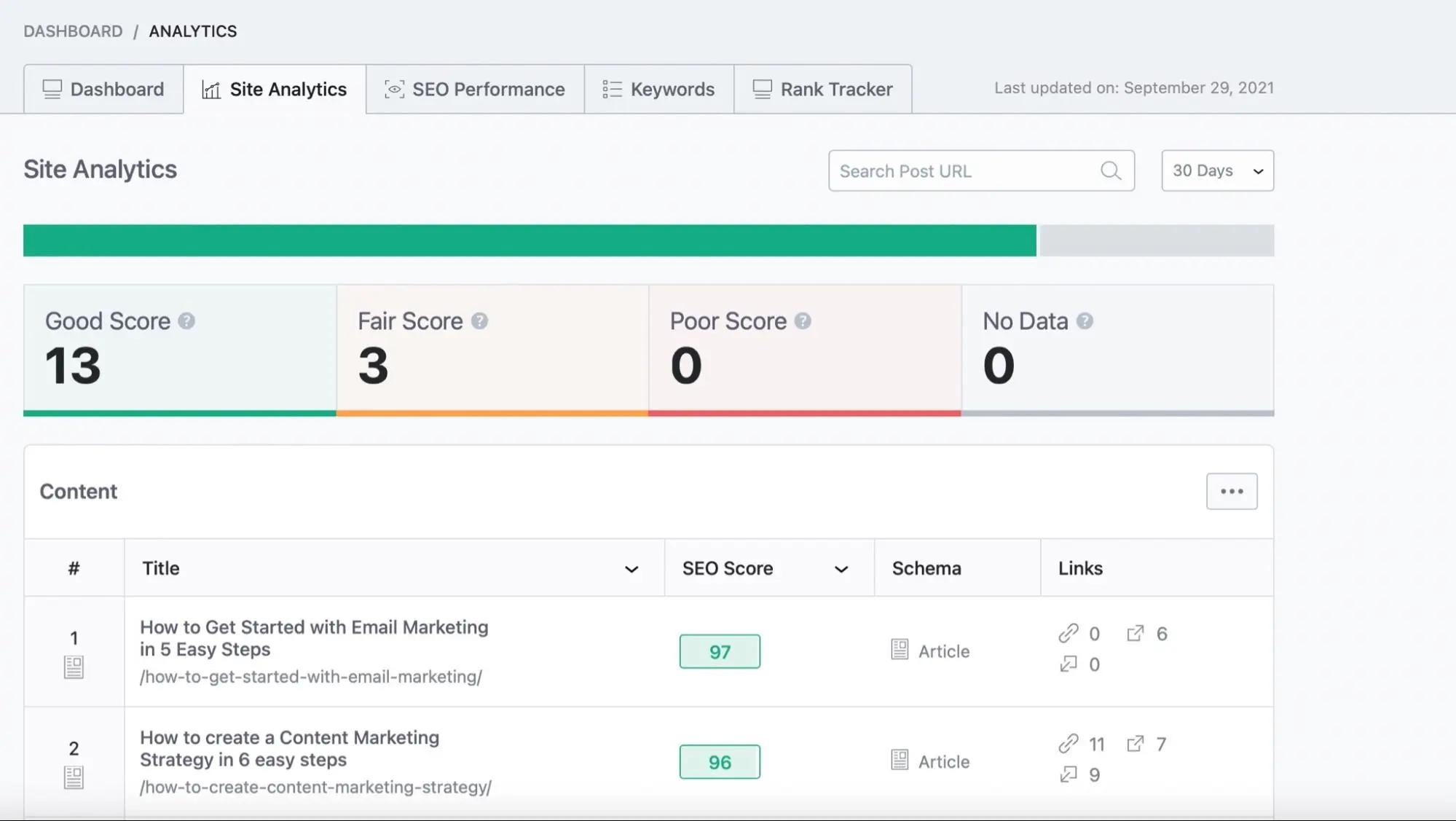Open the 30 Days period dropdown
This screenshot has height=821, width=1456.
(x=1216, y=170)
